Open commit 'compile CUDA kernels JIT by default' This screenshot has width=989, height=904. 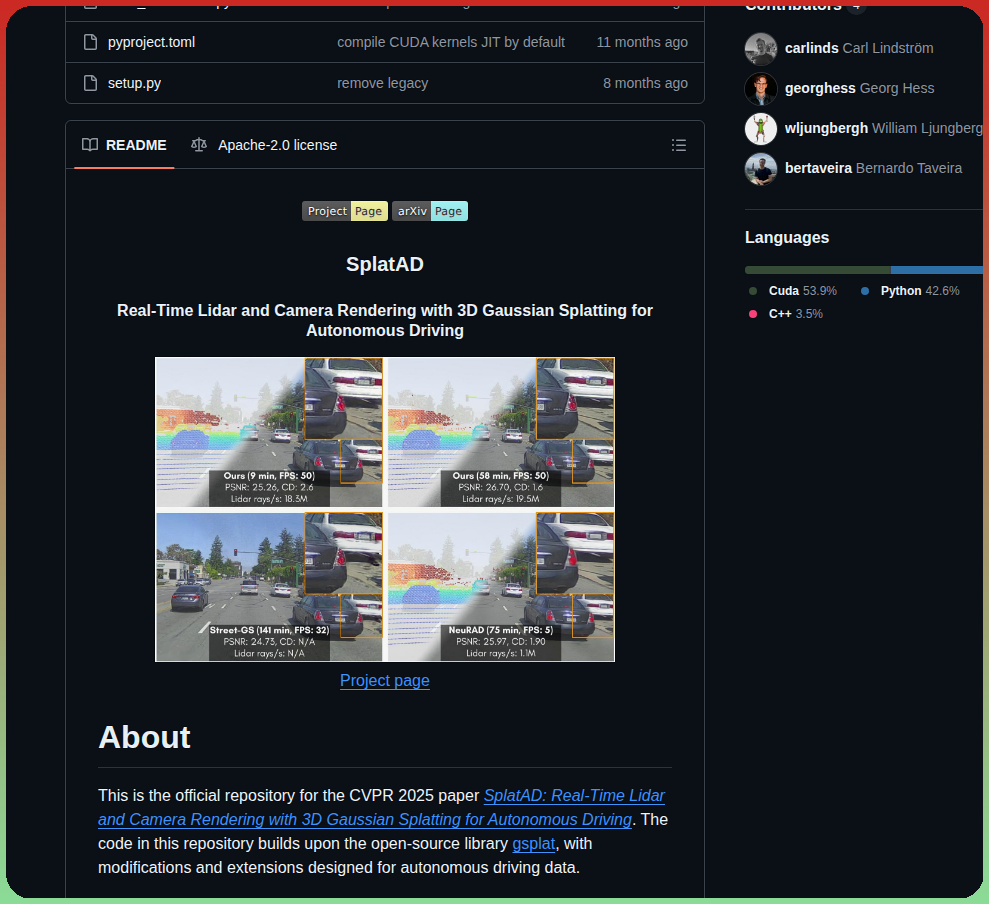point(451,42)
